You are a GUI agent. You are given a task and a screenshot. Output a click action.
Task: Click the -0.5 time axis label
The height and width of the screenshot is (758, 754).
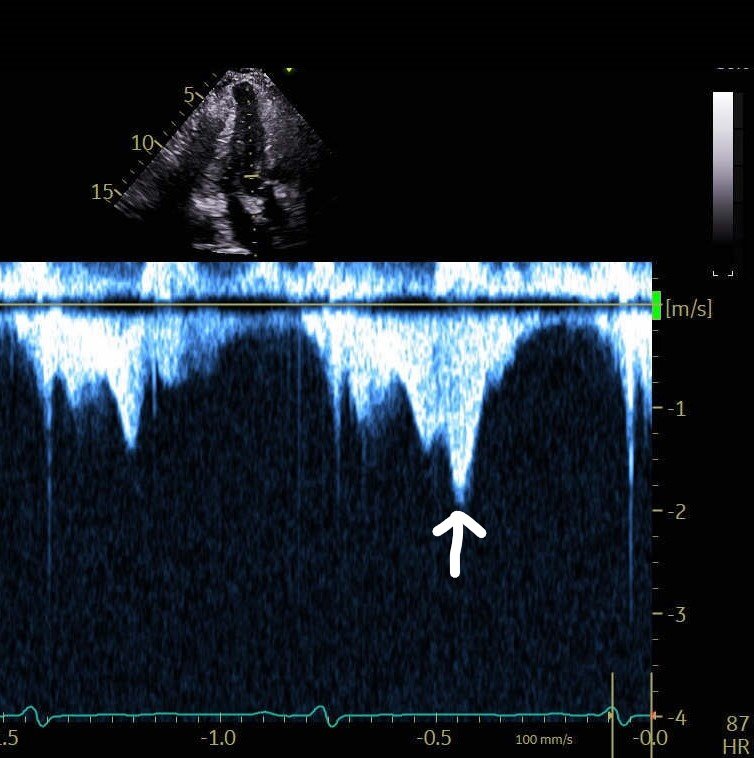434,738
